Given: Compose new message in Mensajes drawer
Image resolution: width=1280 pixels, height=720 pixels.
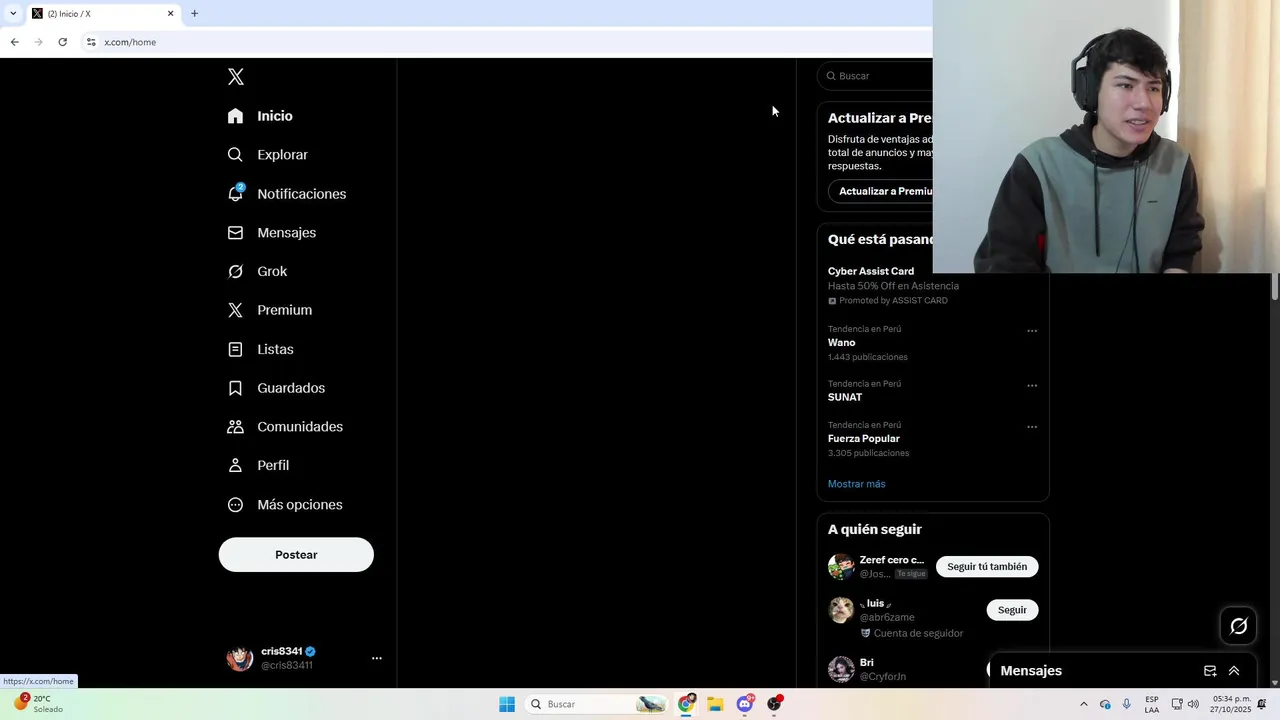Looking at the screenshot, I should [x=1210, y=671].
